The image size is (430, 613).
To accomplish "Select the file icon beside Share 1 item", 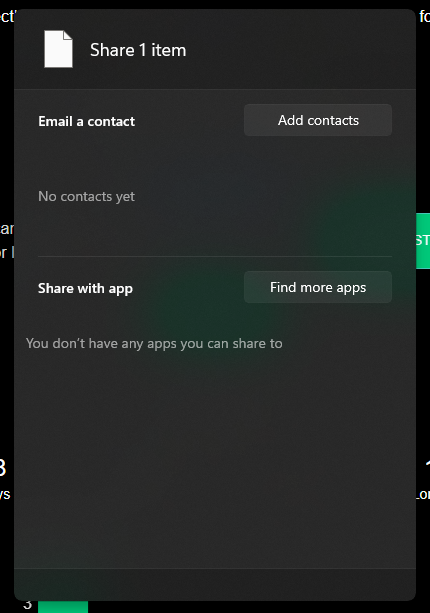I will 58,49.
